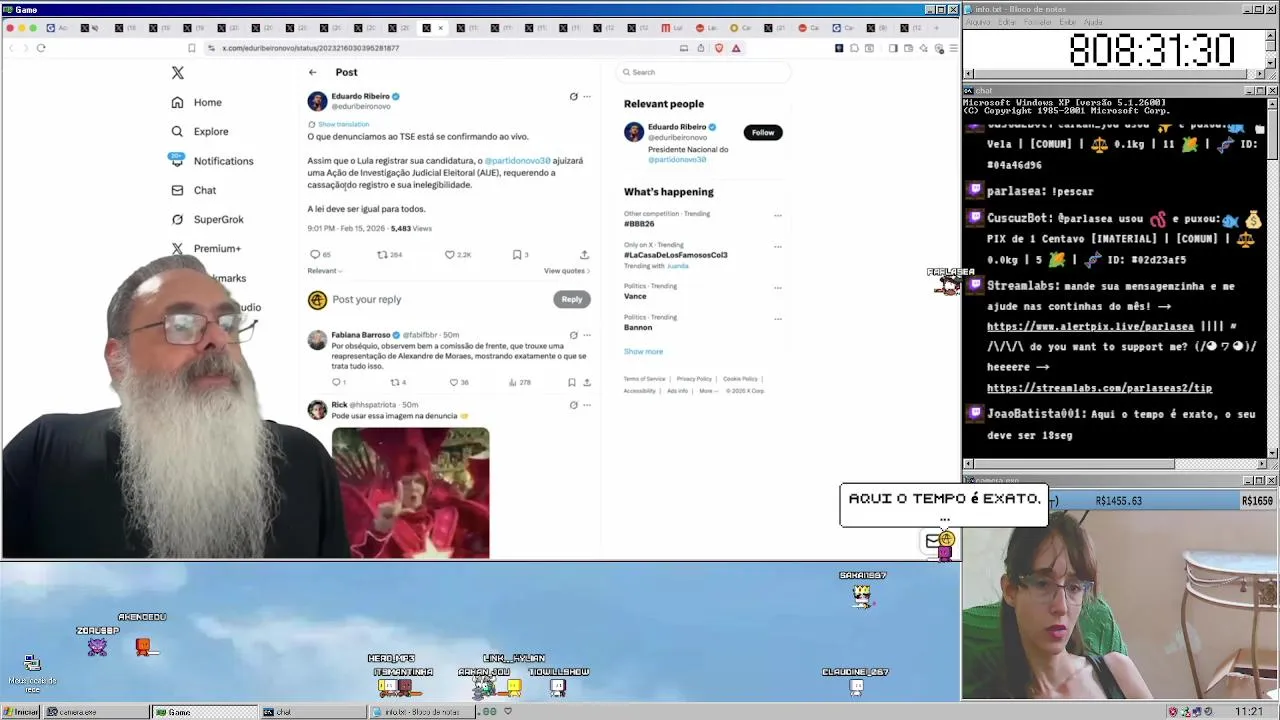Switch to the chat taskbar item
Image resolution: width=1280 pixels, height=720 pixels.
(x=312, y=712)
